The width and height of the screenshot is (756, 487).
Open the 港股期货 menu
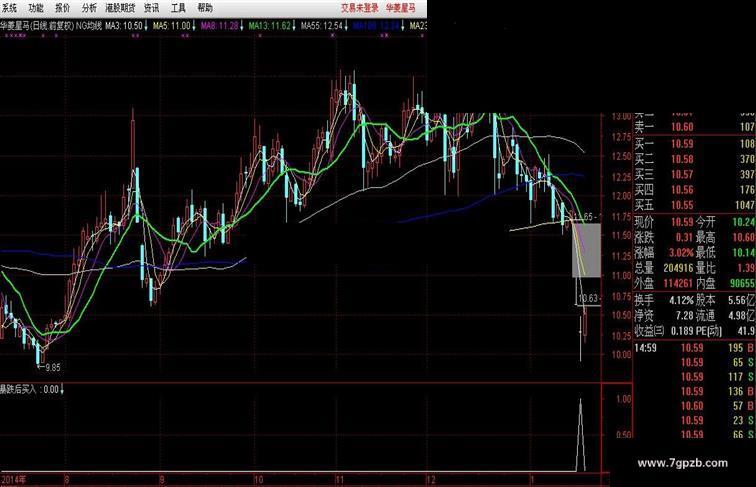tap(121, 8)
